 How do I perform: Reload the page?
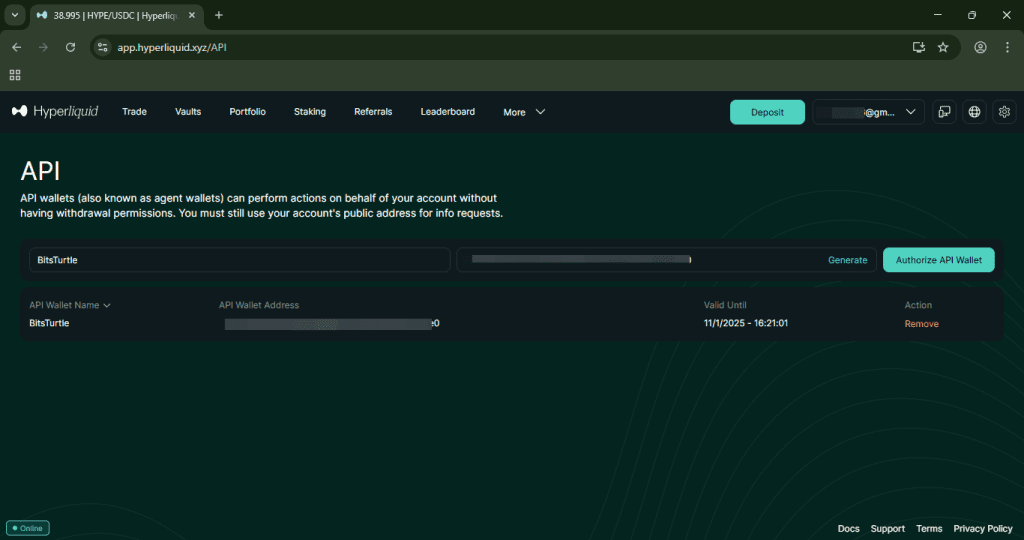tap(70, 47)
